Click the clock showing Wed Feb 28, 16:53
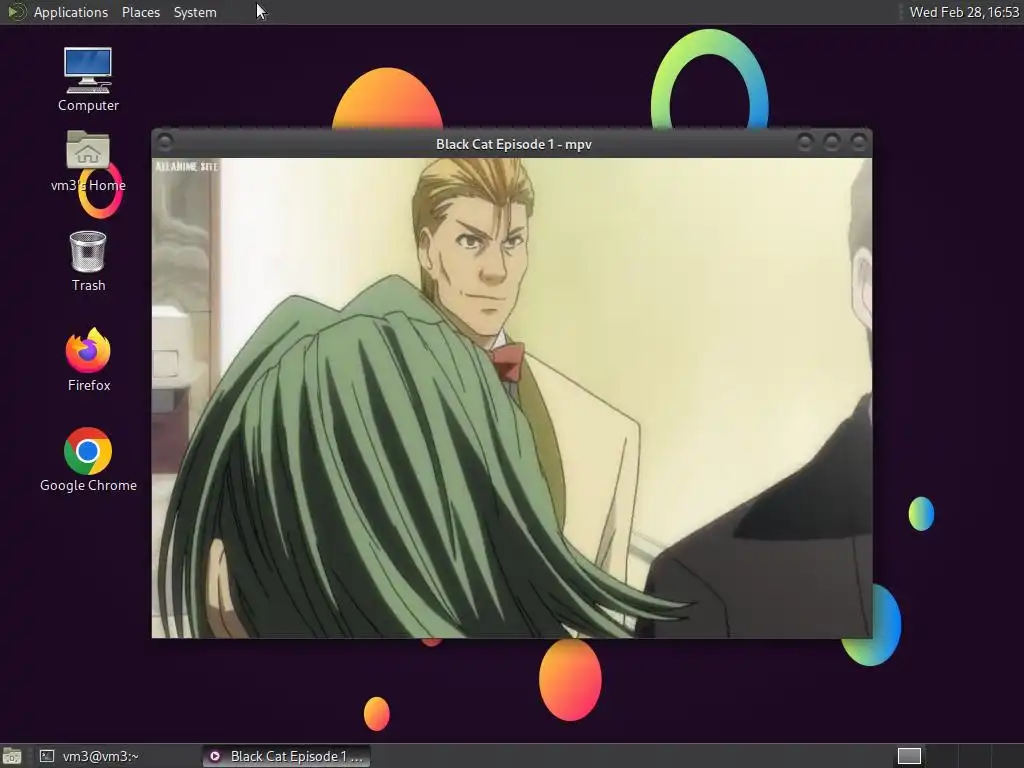 coord(964,12)
